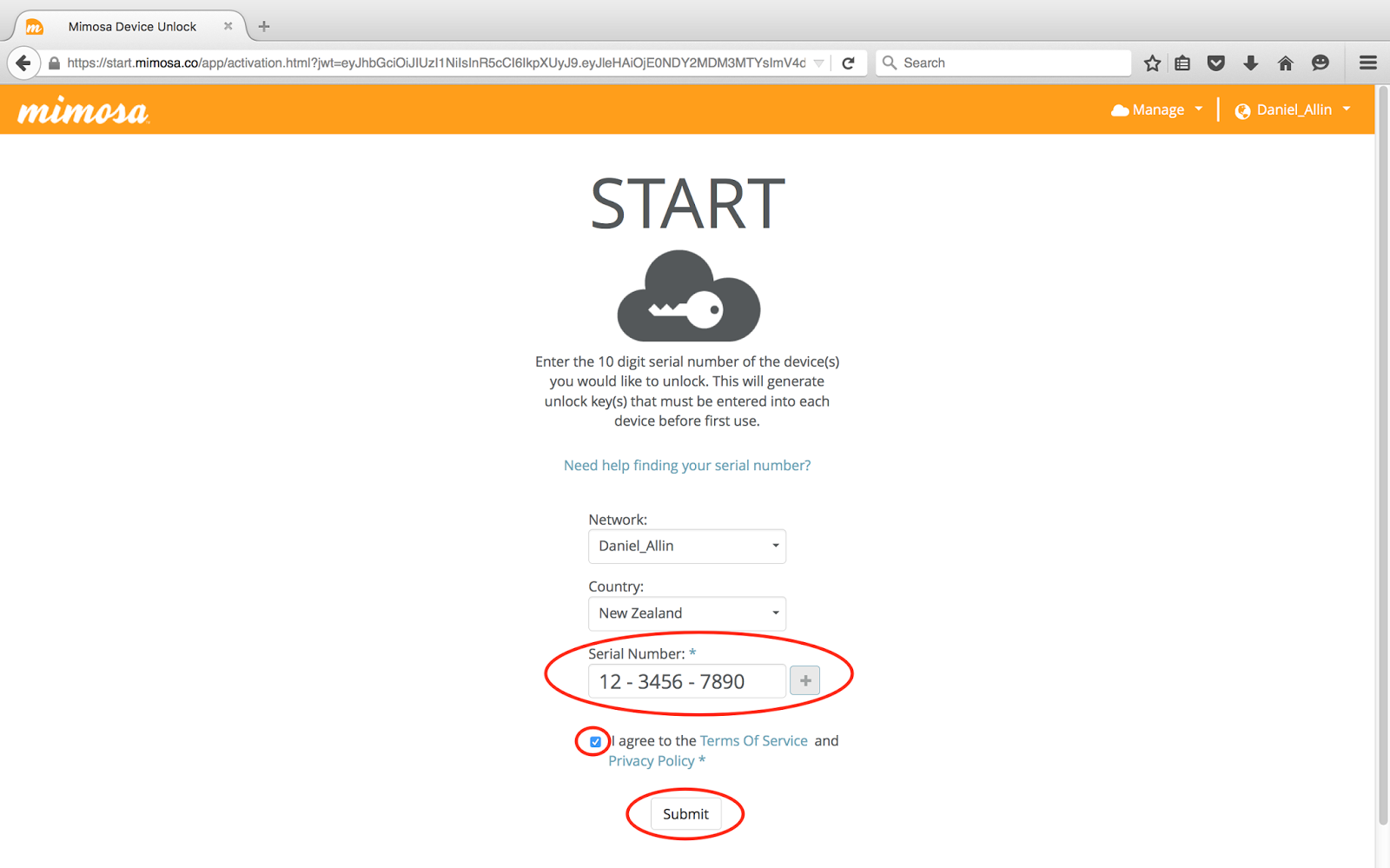
Task: Expand the Manage menu in header
Action: [x=1157, y=109]
